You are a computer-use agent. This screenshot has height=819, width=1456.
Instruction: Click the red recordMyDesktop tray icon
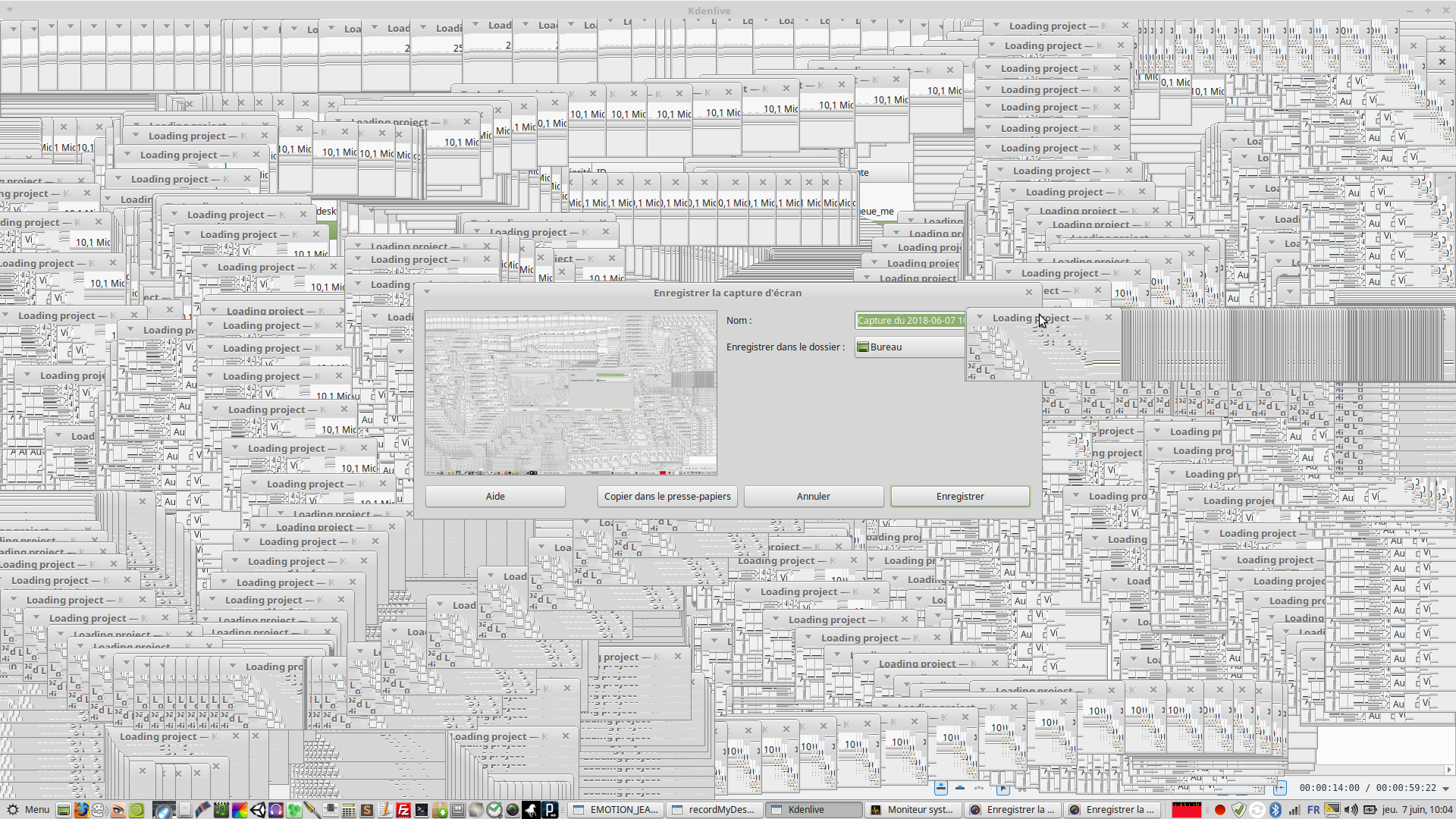tap(1220, 809)
